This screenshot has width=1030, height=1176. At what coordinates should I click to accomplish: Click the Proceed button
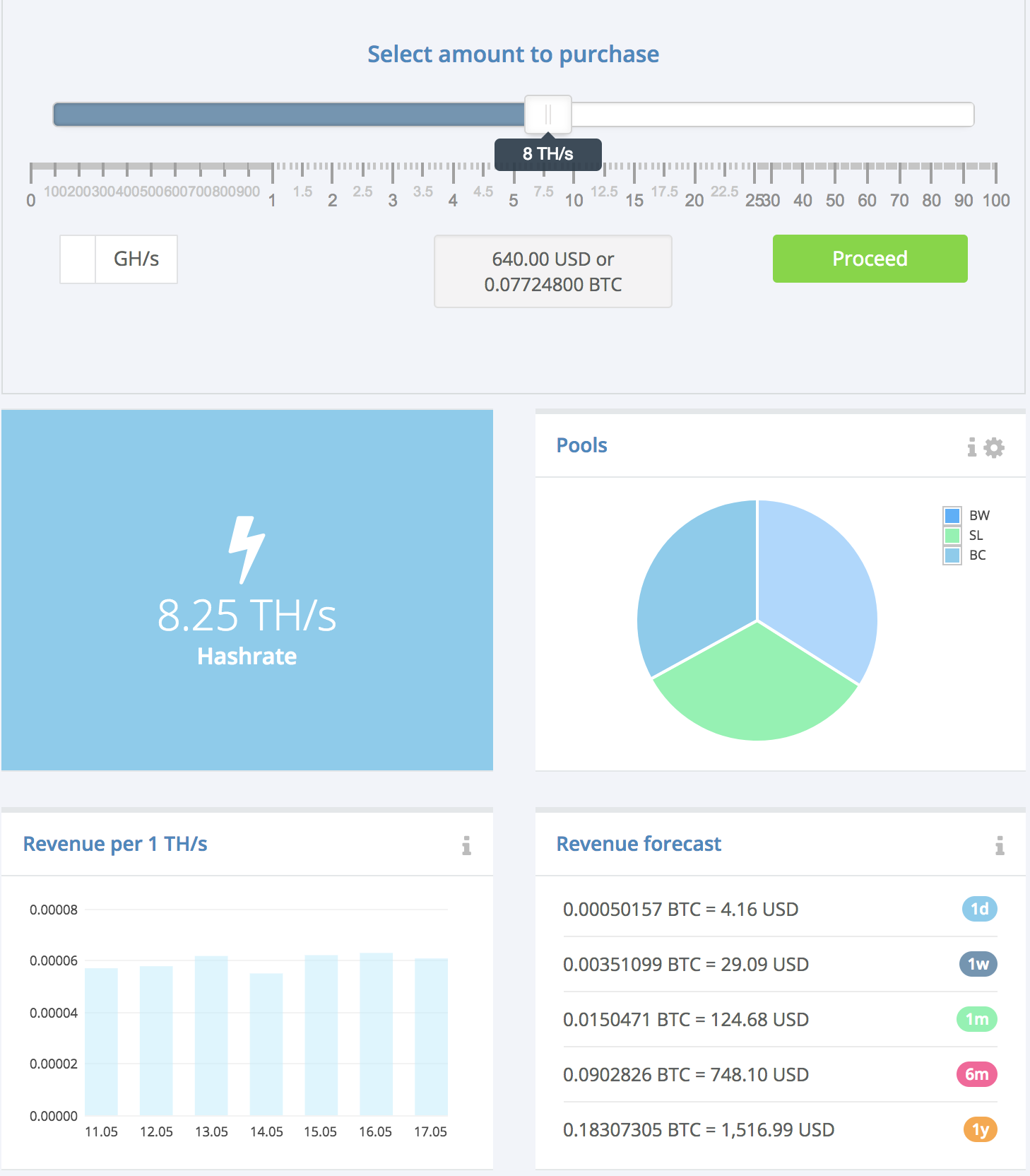pos(870,259)
